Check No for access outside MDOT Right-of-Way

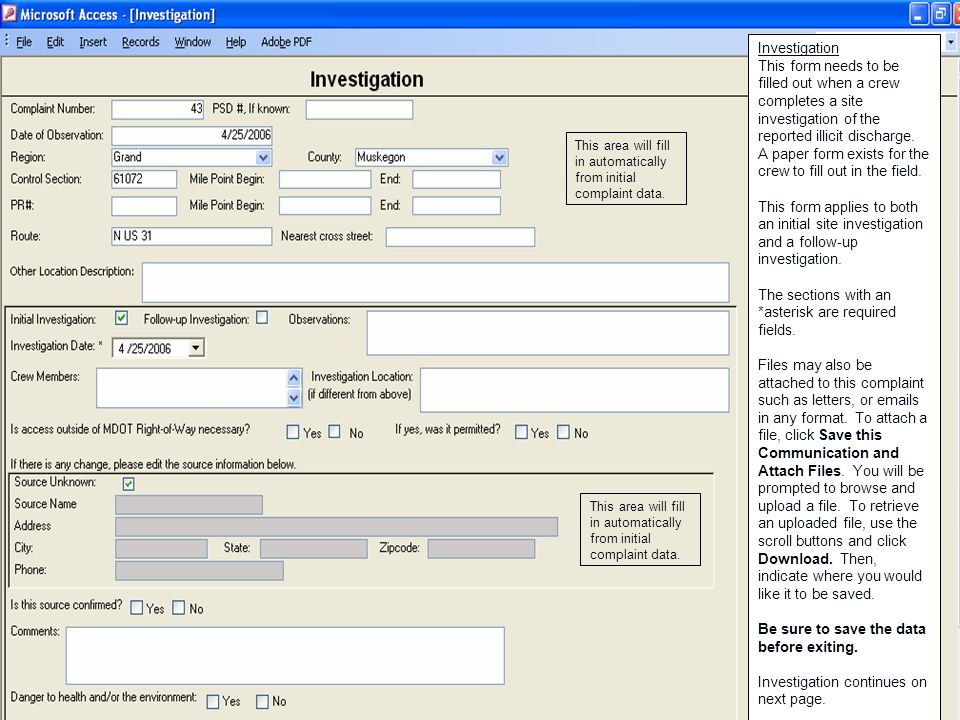pos(334,432)
